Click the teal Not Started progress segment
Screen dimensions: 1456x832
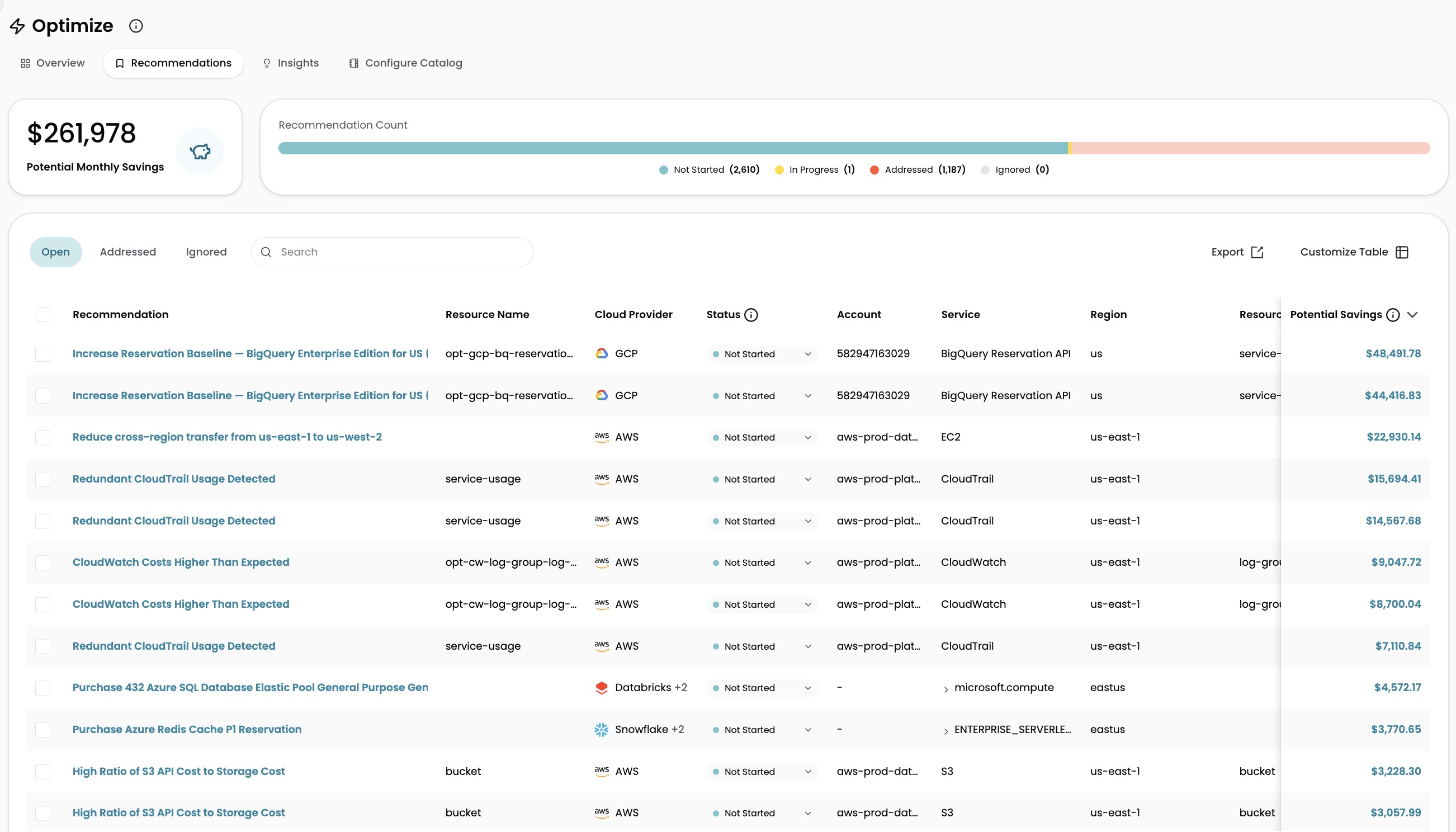[673, 149]
